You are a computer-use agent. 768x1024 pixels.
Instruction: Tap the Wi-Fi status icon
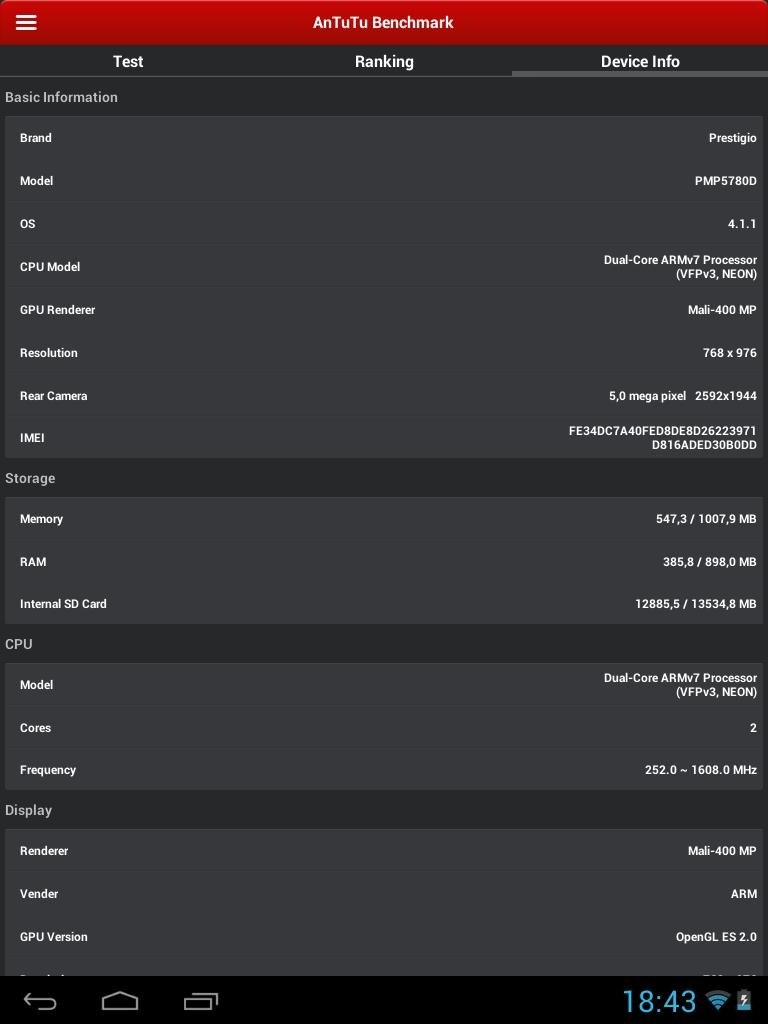[717, 1000]
